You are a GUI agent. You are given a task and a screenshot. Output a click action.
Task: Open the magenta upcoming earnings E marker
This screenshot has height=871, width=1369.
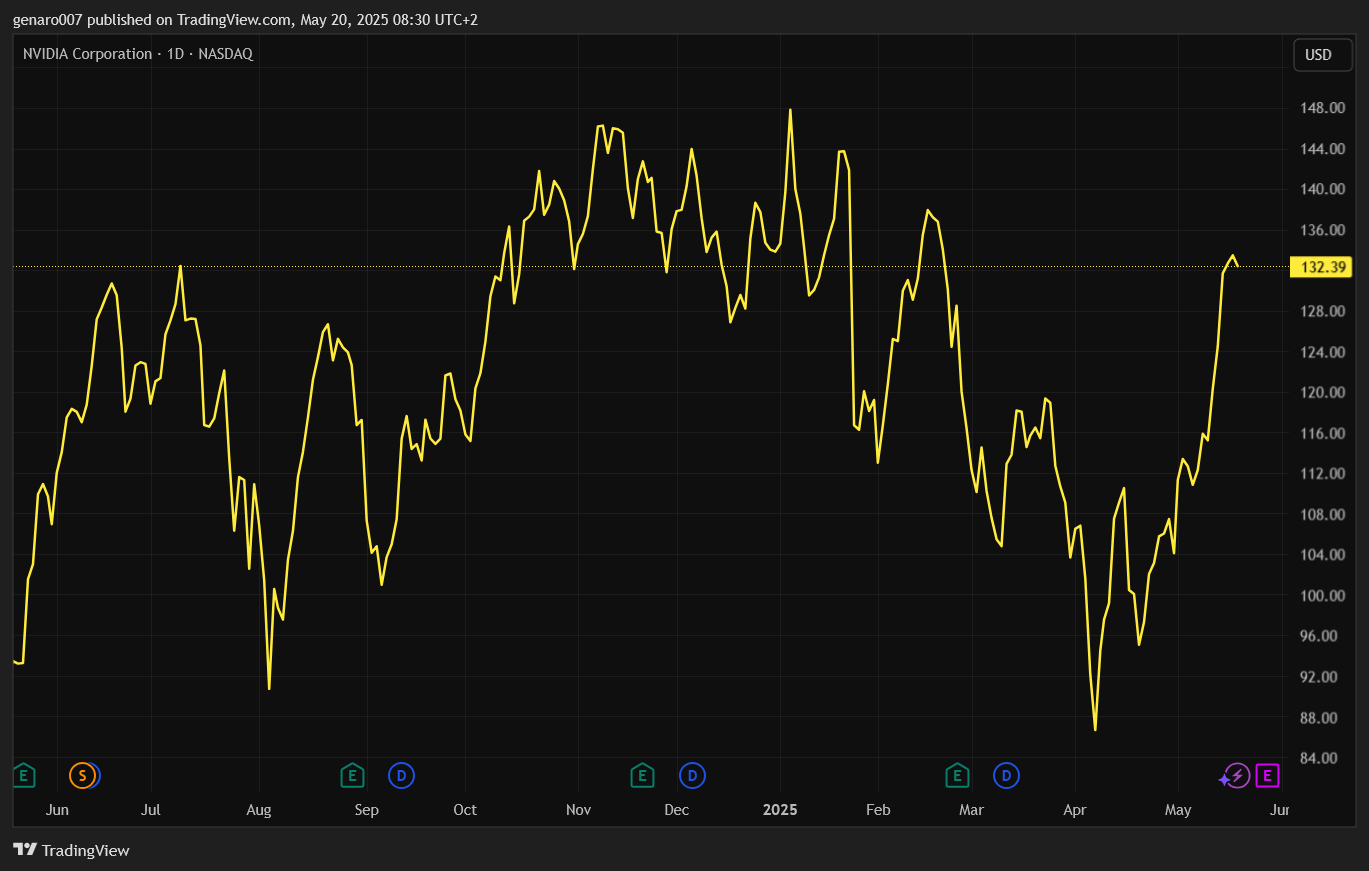click(x=1268, y=775)
